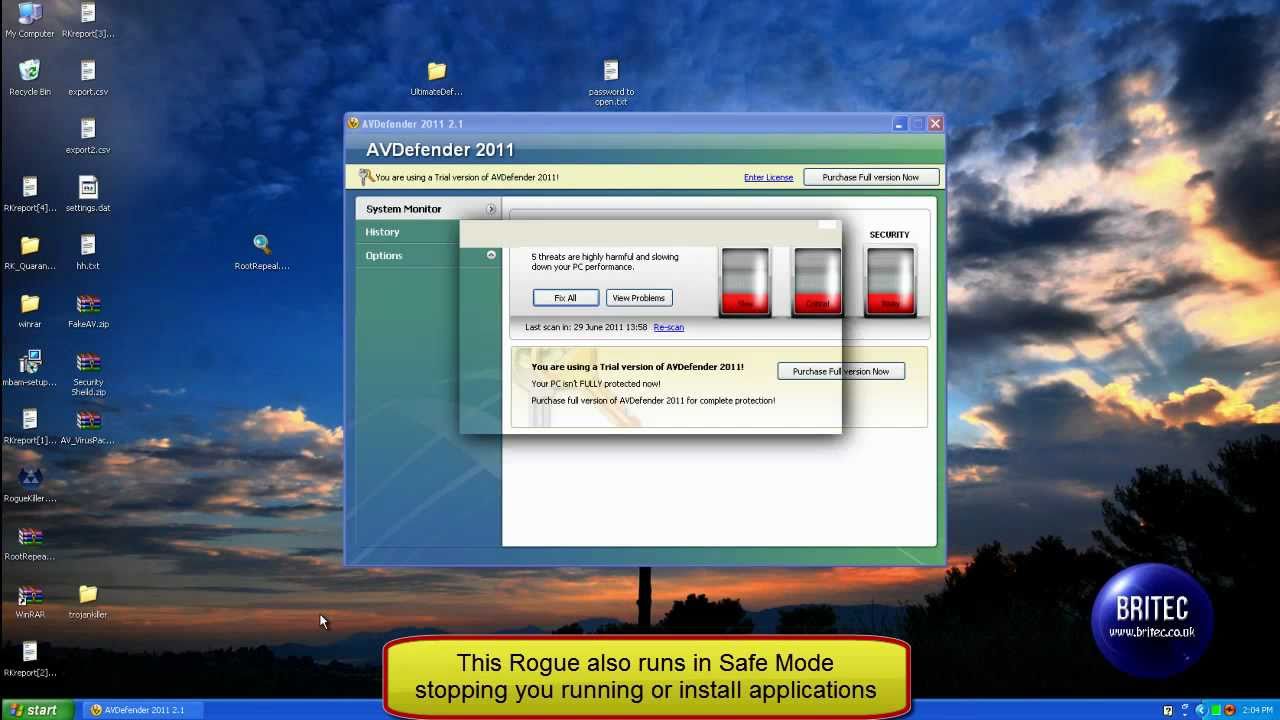Screen dimensions: 1280x720
Task: Select the RKreport[4] file icon
Action: tap(30, 193)
